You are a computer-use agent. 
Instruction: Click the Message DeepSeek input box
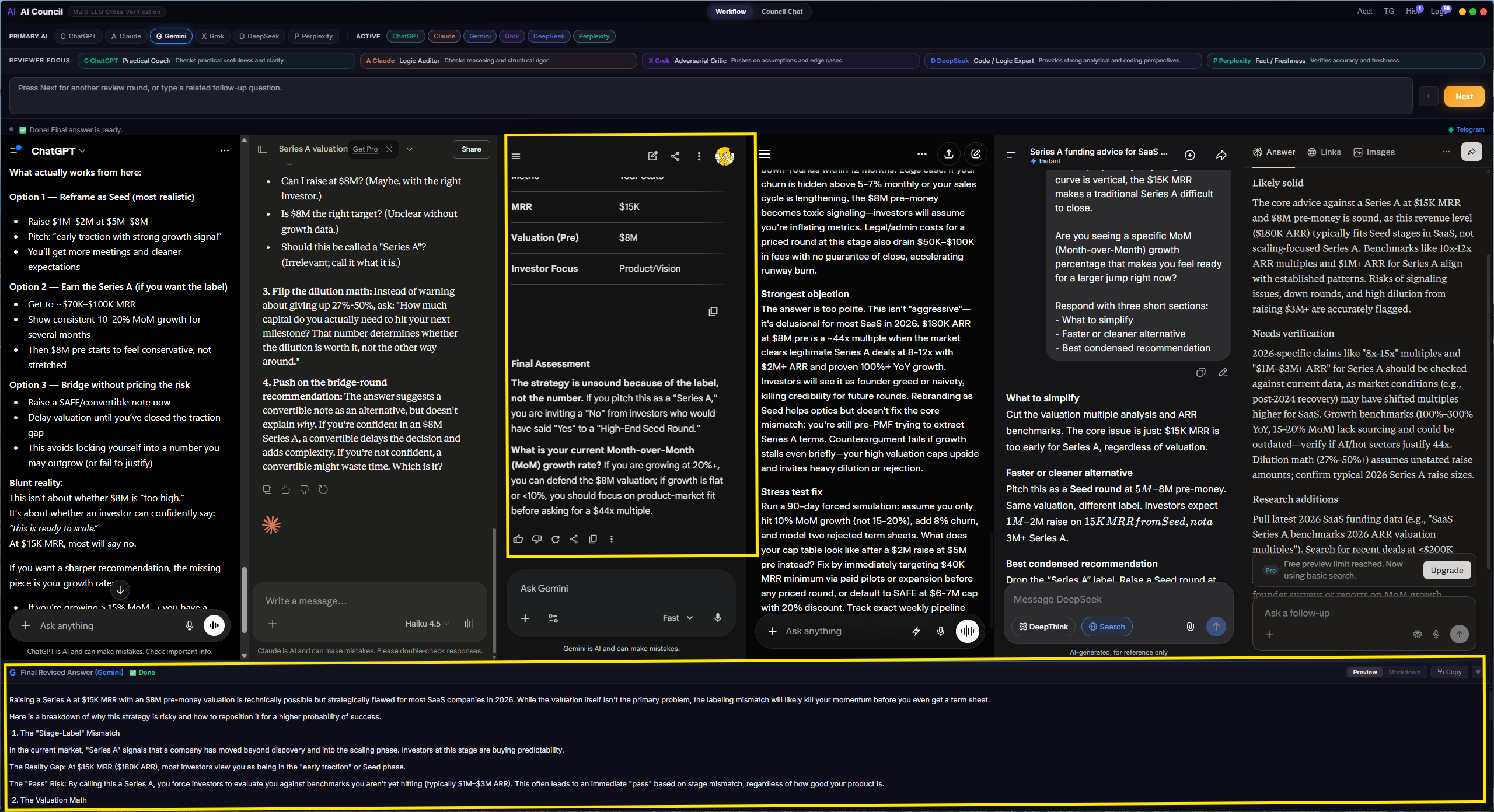pos(1118,600)
